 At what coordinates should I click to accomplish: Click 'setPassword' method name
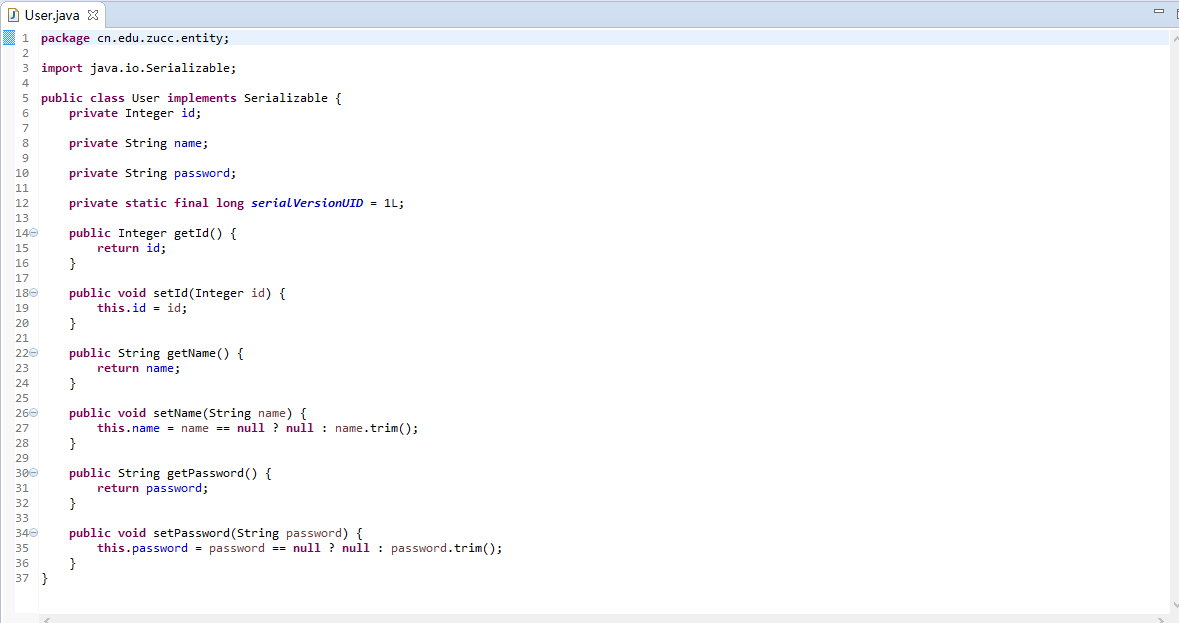191,534
